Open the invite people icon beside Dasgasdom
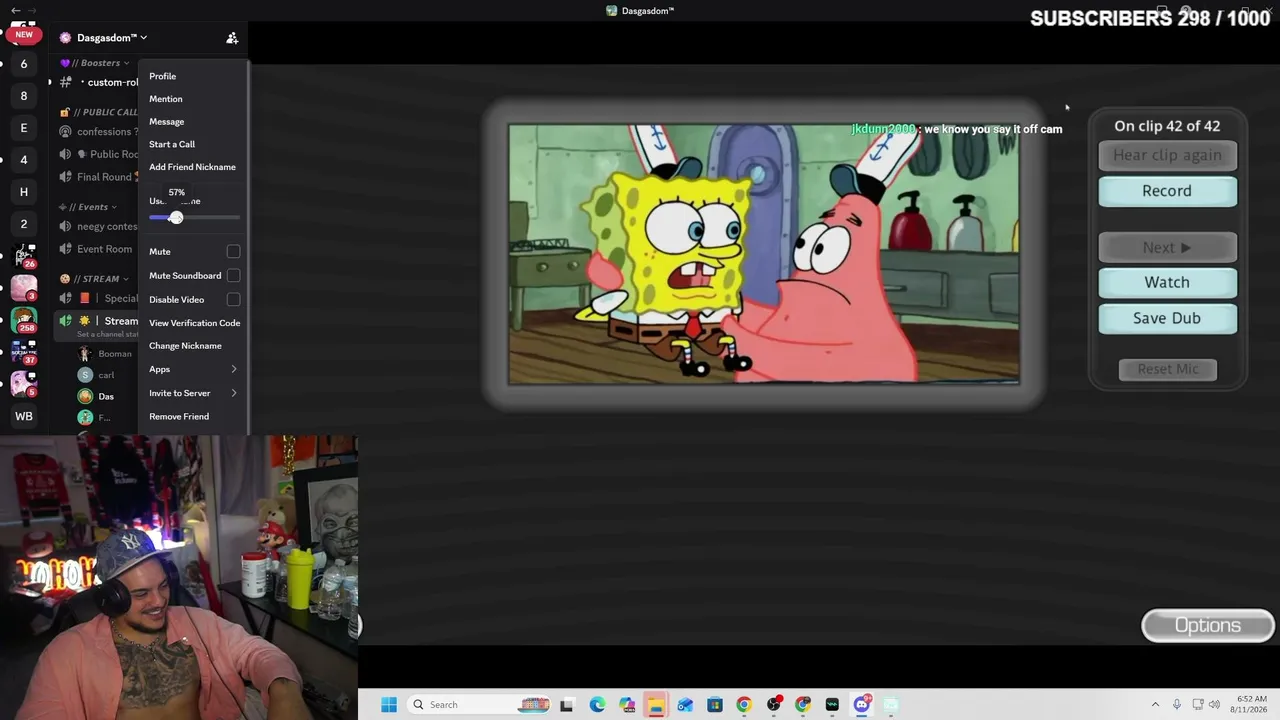Screen dimensions: 1280x720 (232, 38)
